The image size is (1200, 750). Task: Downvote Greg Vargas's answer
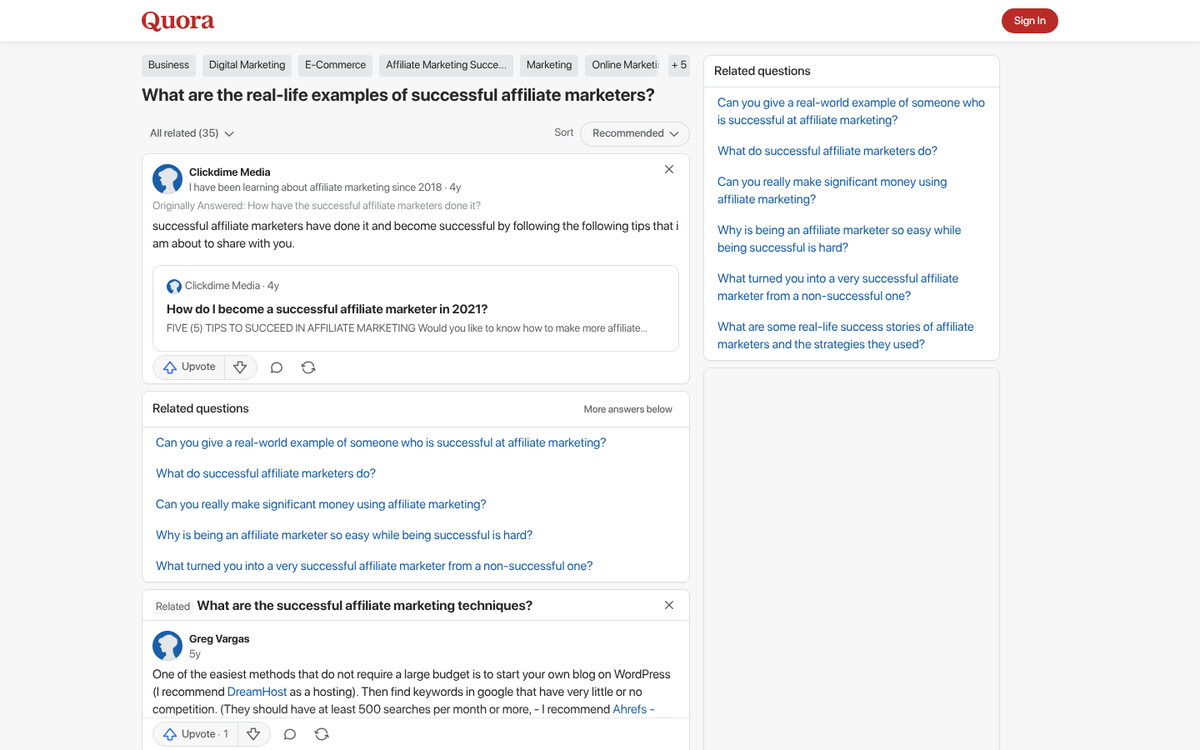[254, 733]
